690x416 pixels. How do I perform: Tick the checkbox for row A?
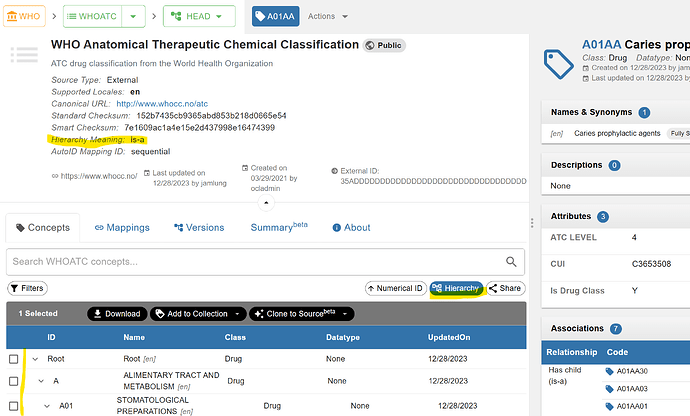point(14,381)
